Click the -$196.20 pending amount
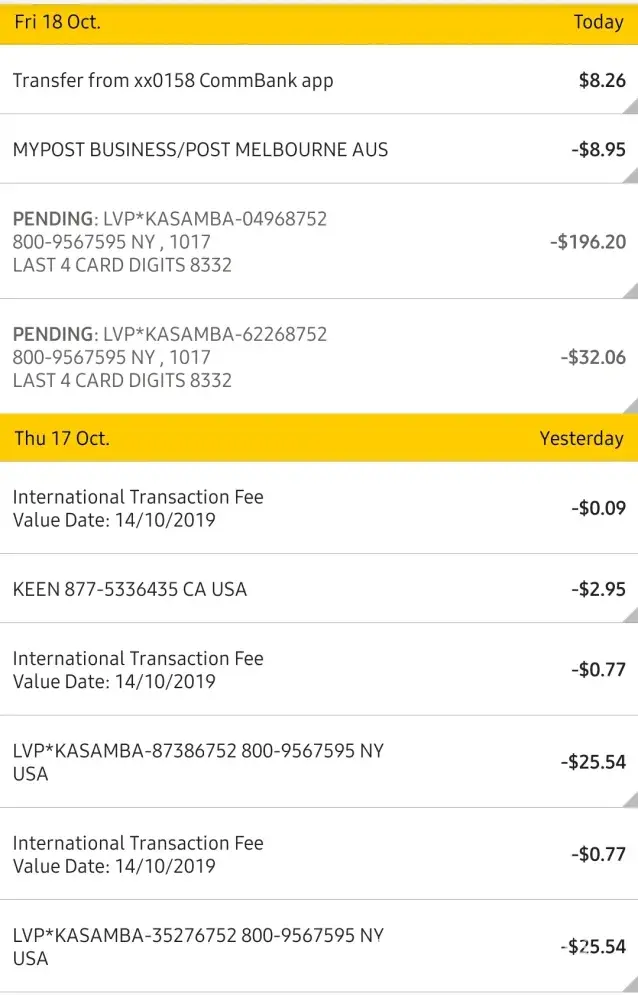The height and width of the screenshot is (1000, 638). tap(588, 242)
